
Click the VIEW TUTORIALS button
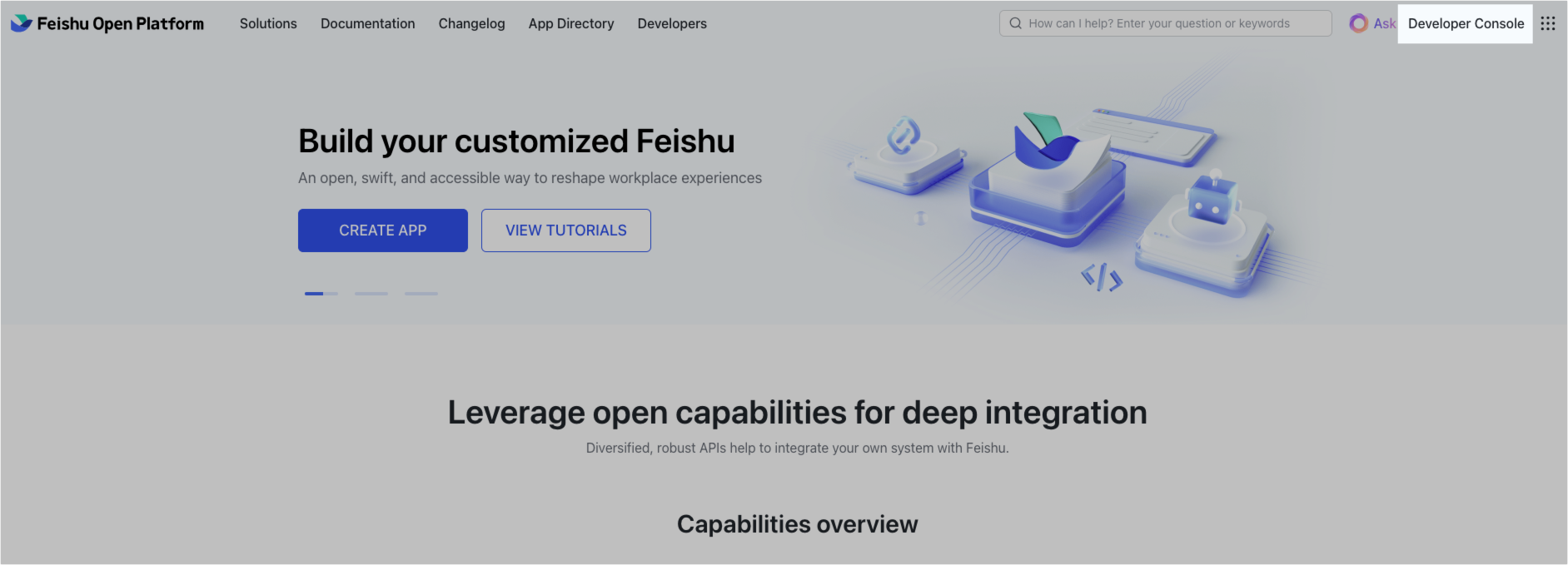566,230
